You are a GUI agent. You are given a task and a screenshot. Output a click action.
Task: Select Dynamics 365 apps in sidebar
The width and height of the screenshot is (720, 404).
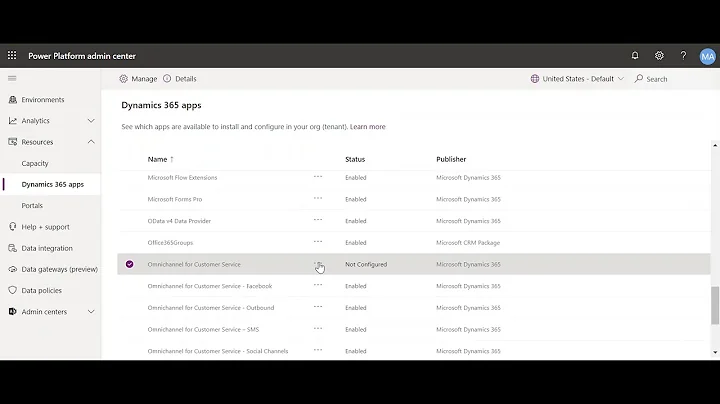51,185
